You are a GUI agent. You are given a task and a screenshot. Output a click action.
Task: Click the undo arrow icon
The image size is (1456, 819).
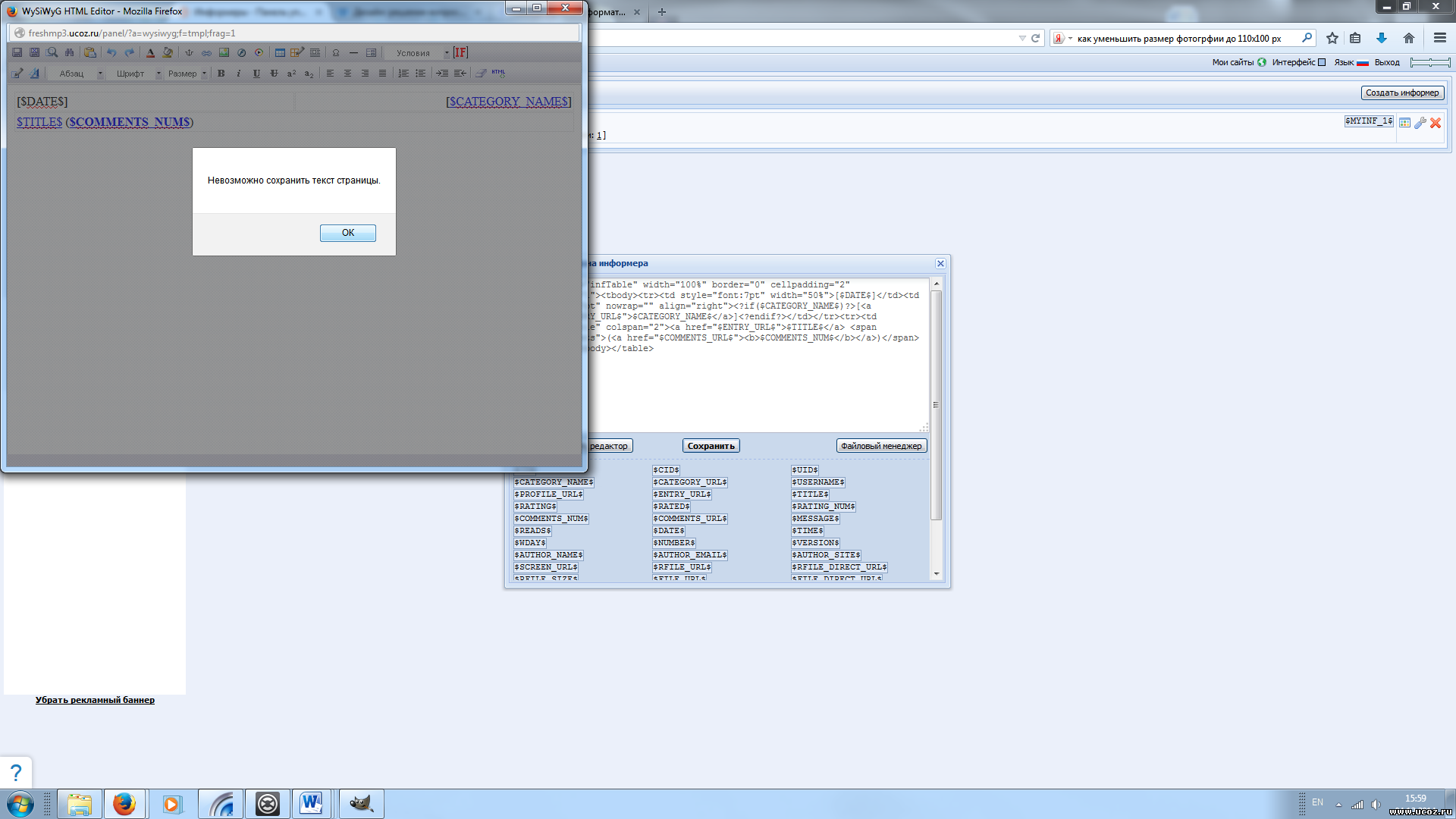(x=111, y=53)
